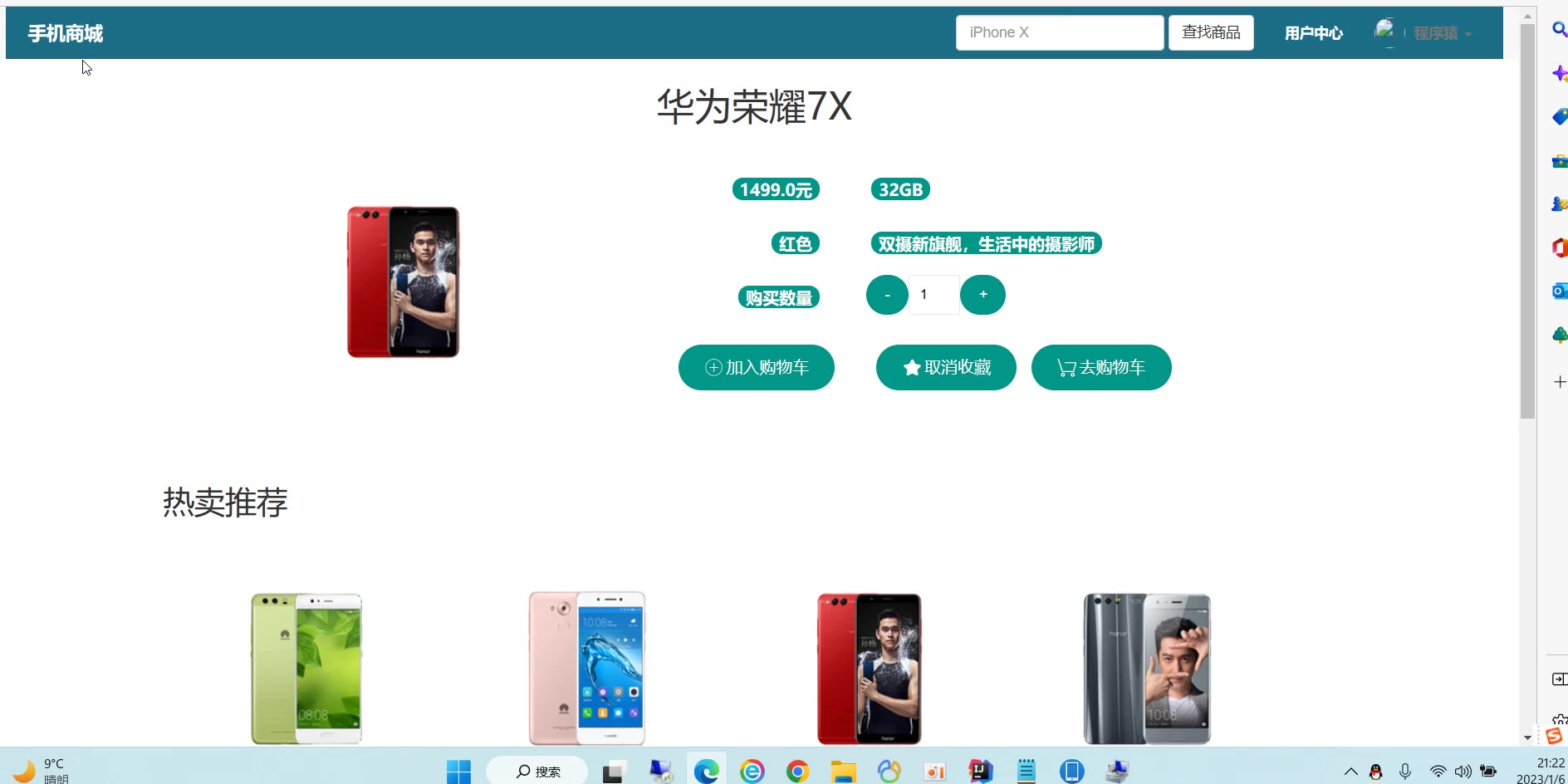
Task: Click the red 华为荣耀7X main product image
Action: pos(404,282)
